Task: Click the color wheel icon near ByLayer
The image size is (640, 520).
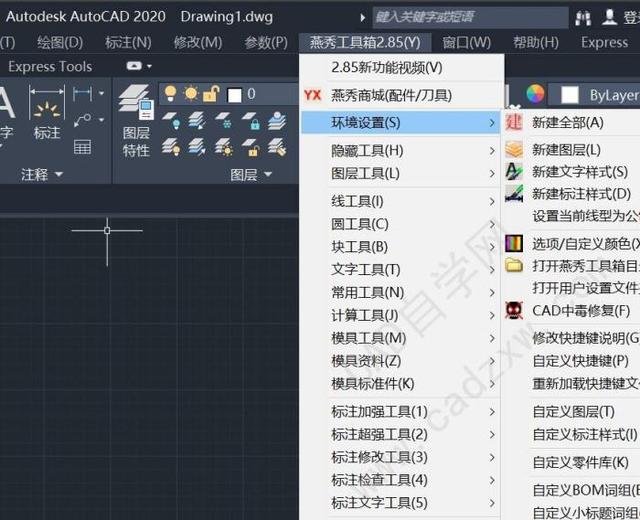Action: click(535, 94)
